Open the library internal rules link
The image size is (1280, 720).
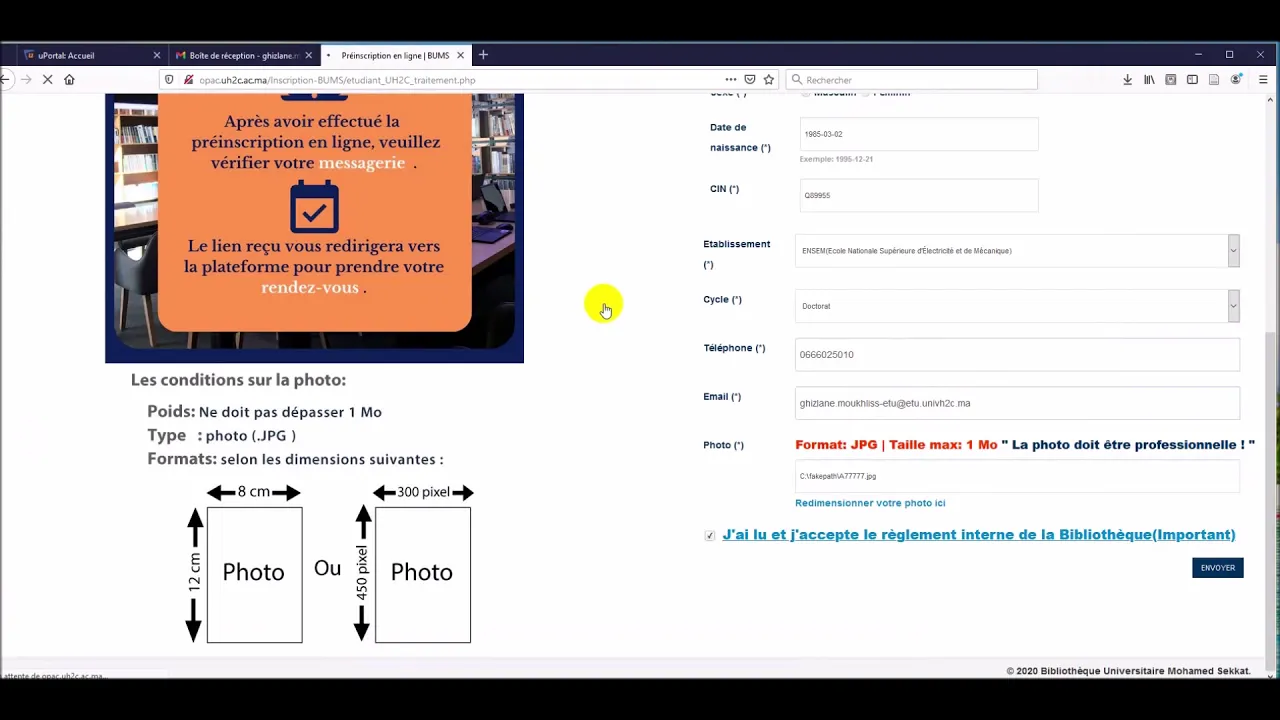pos(979,535)
